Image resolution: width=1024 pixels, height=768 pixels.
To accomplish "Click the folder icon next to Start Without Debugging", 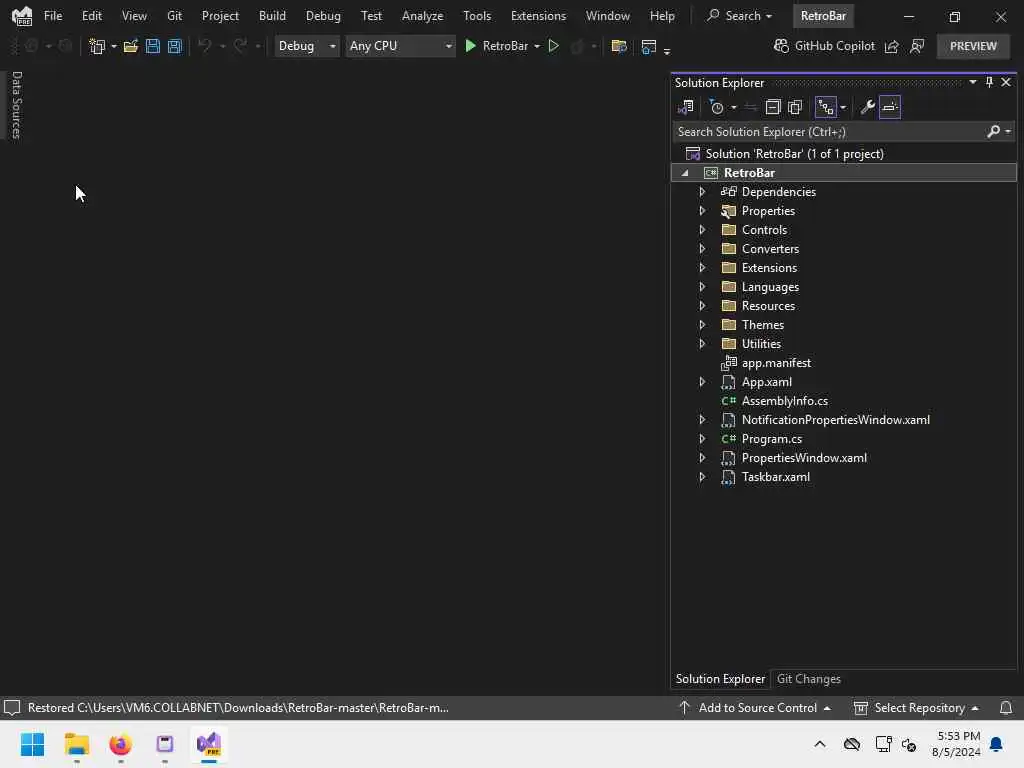I will pyautogui.click(x=618, y=46).
